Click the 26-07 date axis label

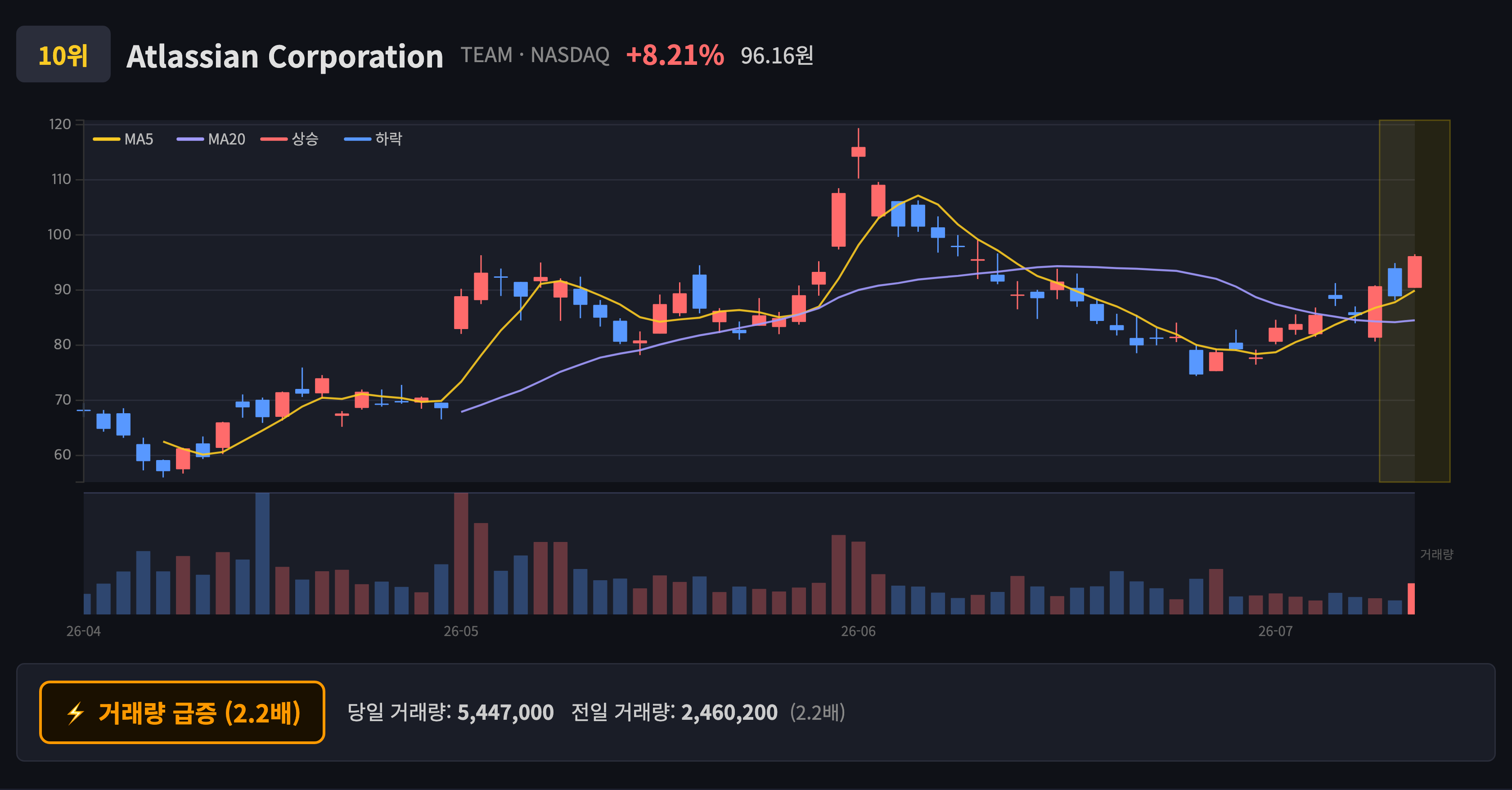(1275, 632)
